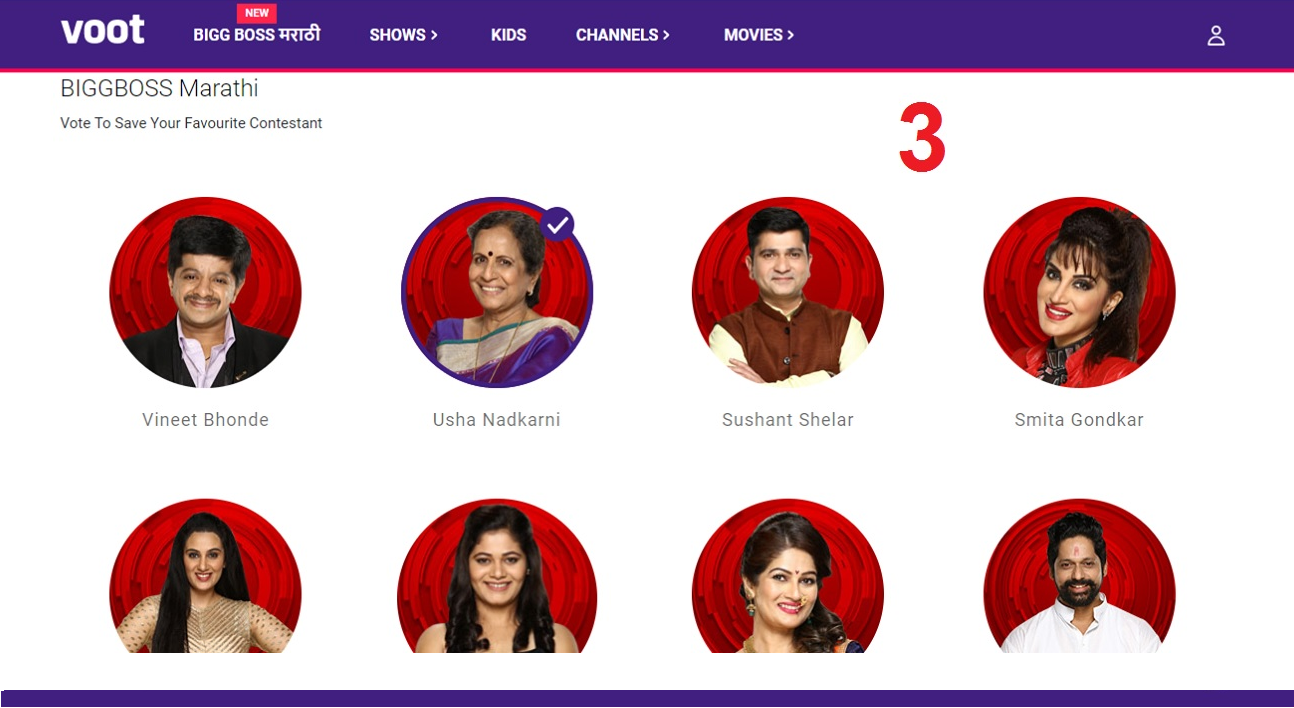The image size is (1294, 708).
Task: Select contestant Sushant Shelar's photo
Action: point(788,292)
